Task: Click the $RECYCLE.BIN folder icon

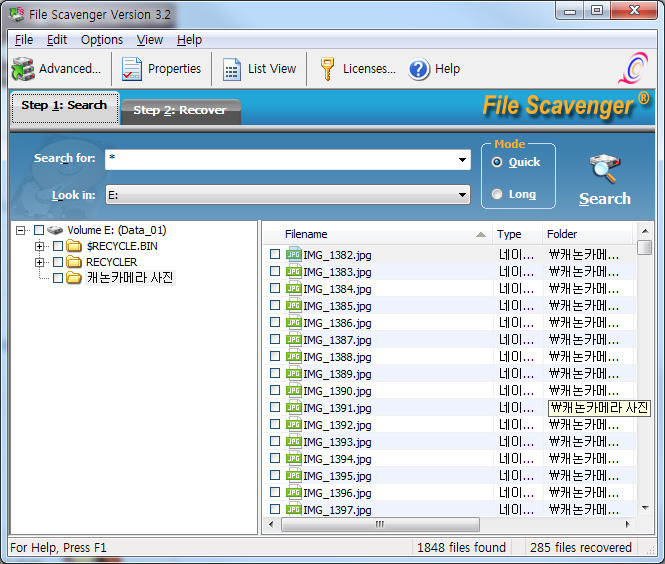Action: point(74,246)
